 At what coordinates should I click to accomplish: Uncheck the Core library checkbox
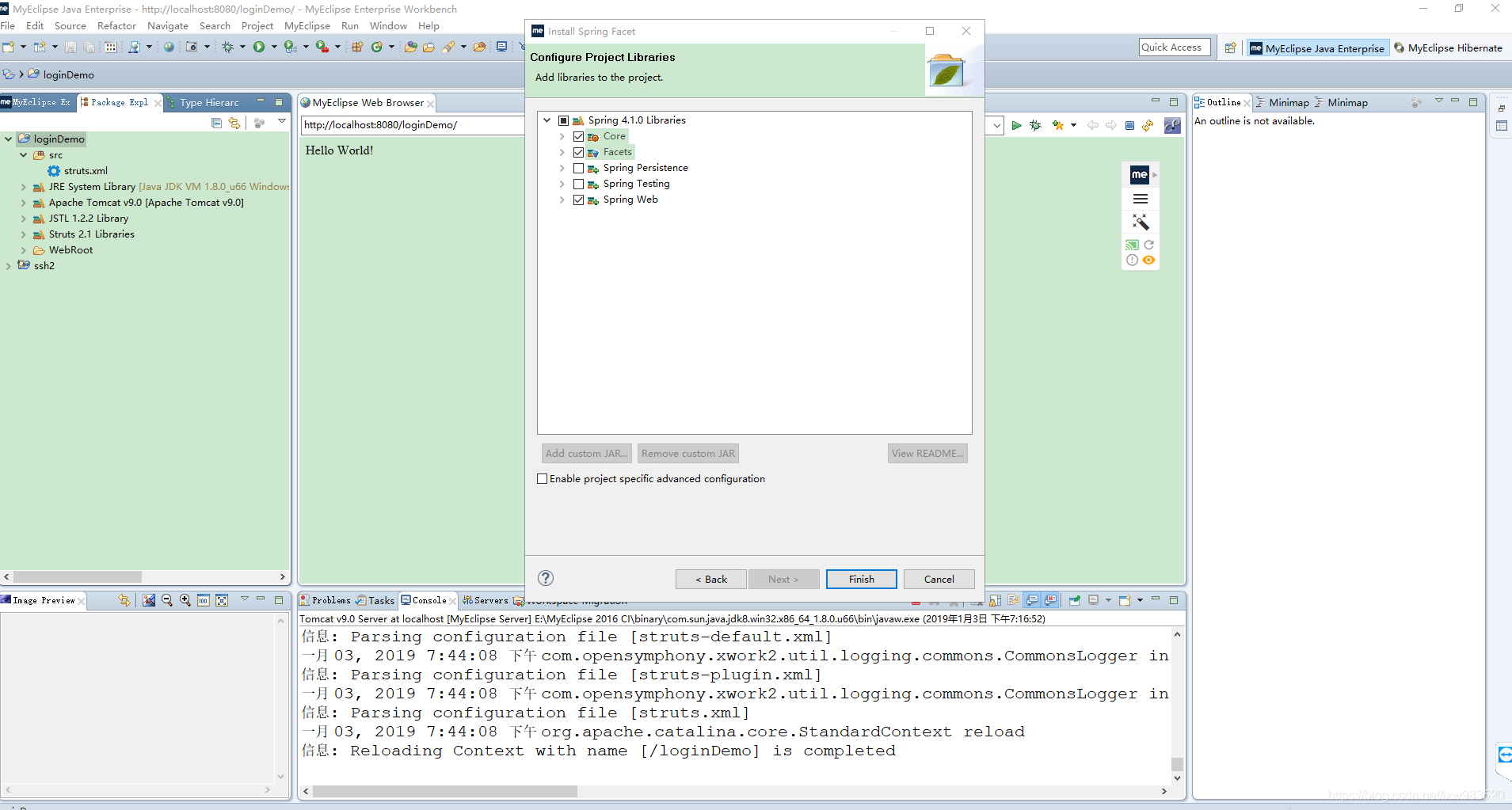click(578, 136)
